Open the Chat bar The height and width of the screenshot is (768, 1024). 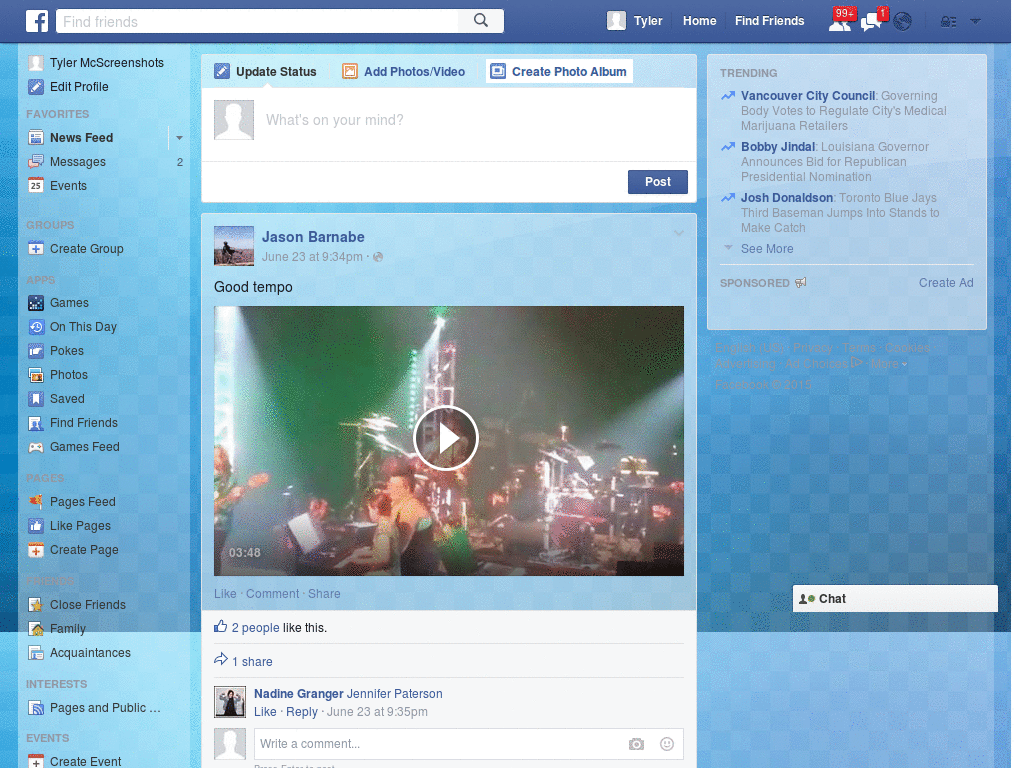[895, 599]
